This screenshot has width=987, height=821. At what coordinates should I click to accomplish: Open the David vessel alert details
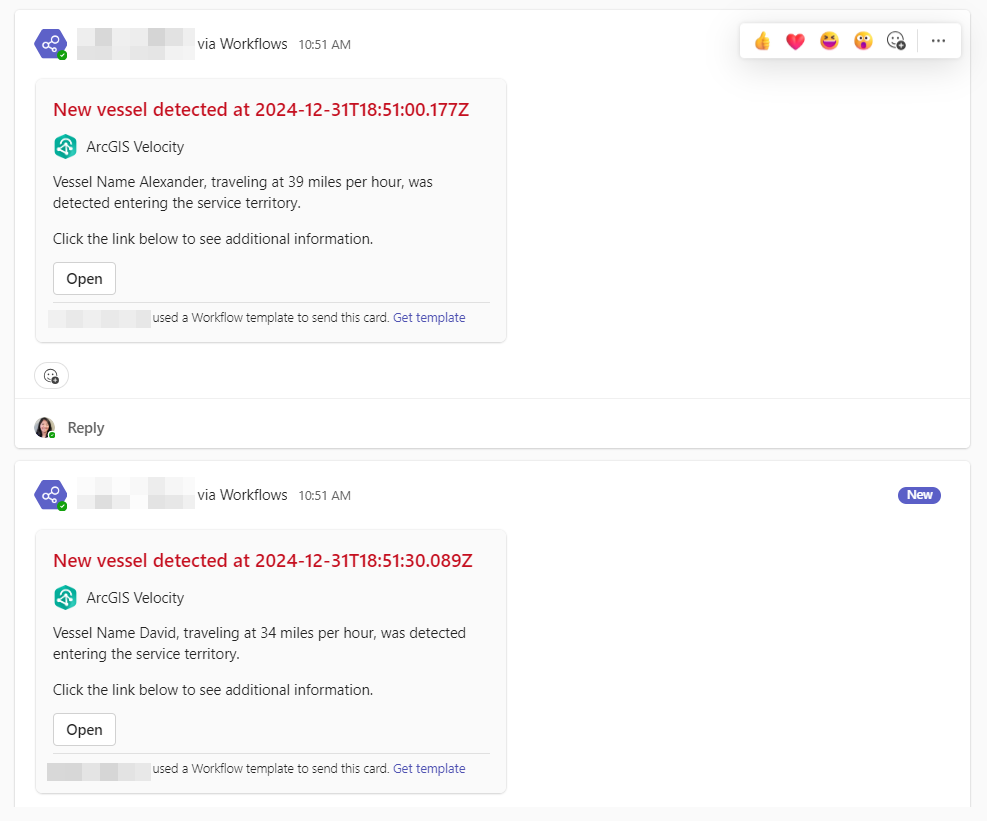tap(84, 730)
